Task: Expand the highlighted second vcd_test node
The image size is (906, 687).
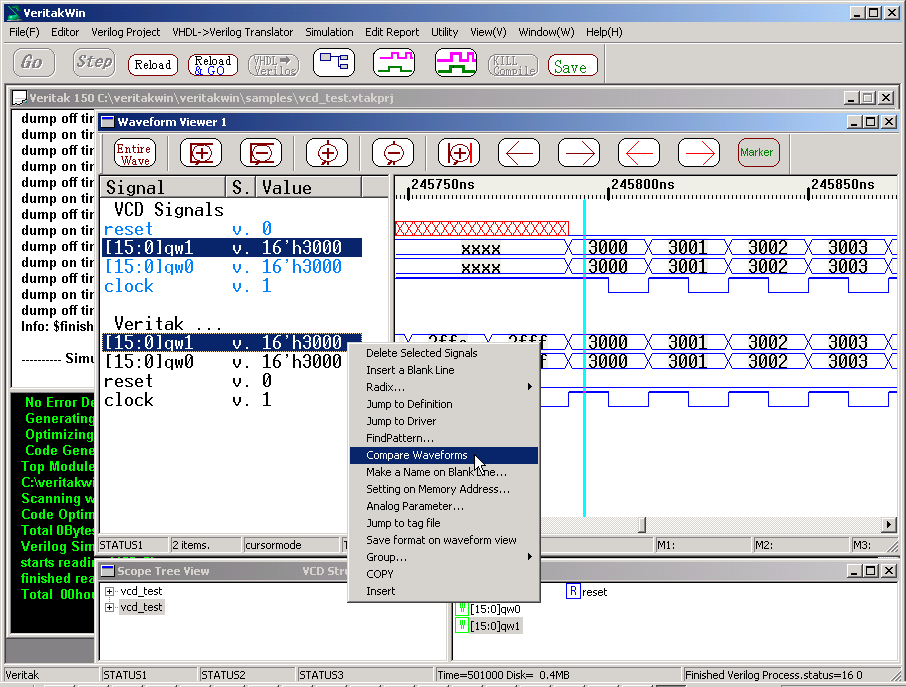Action: (109, 607)
